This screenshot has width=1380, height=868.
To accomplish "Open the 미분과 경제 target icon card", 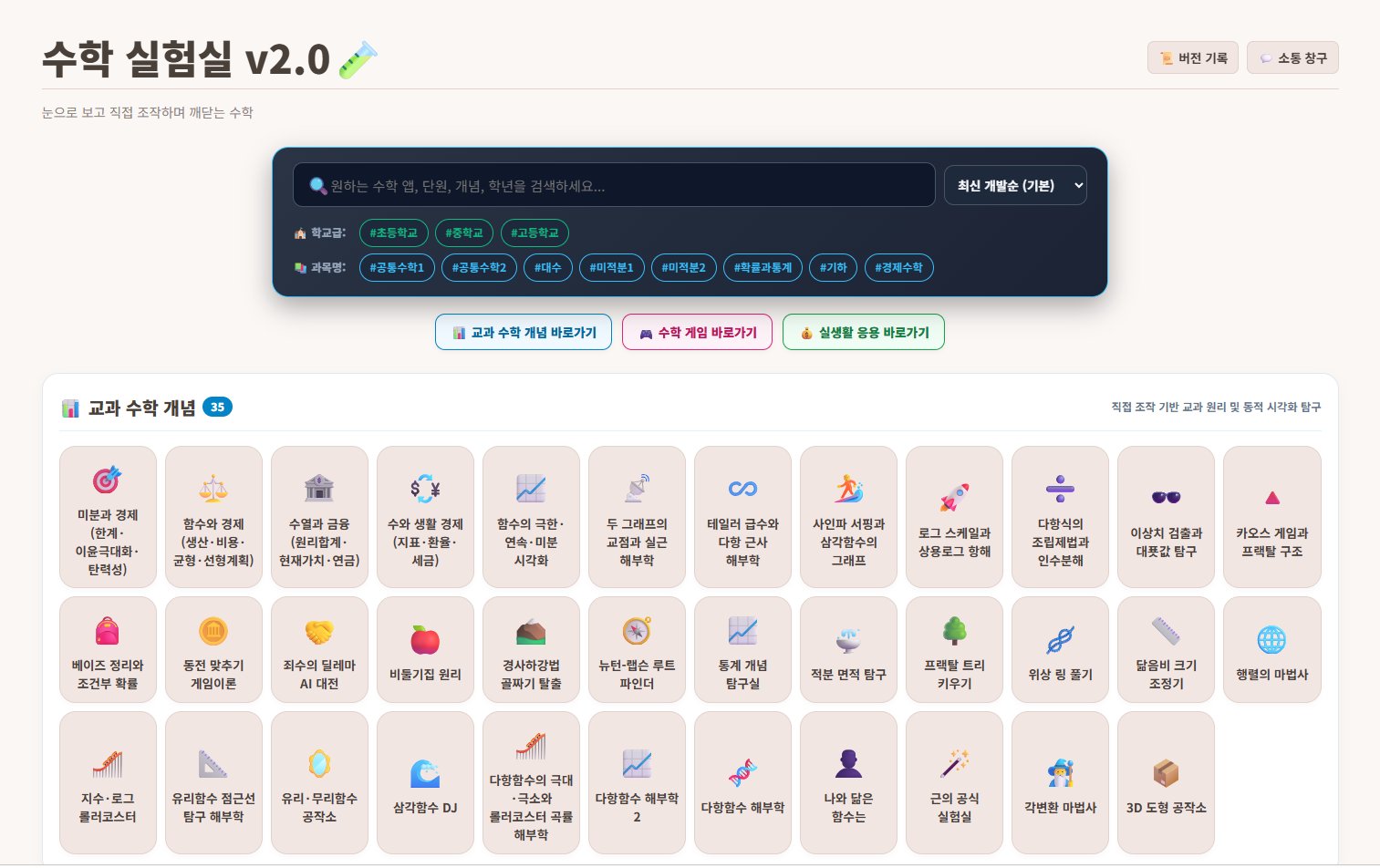I will click(x=108, y=517).
